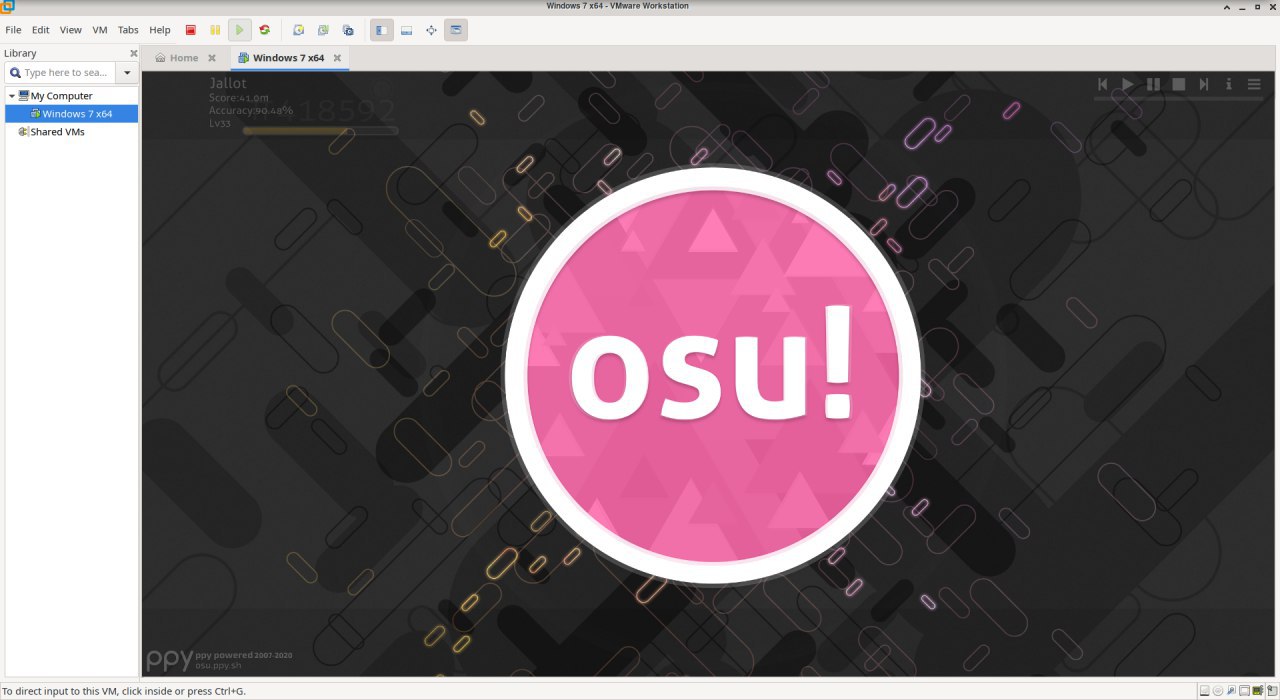Click the ppy powered logo

coord(170,660)
